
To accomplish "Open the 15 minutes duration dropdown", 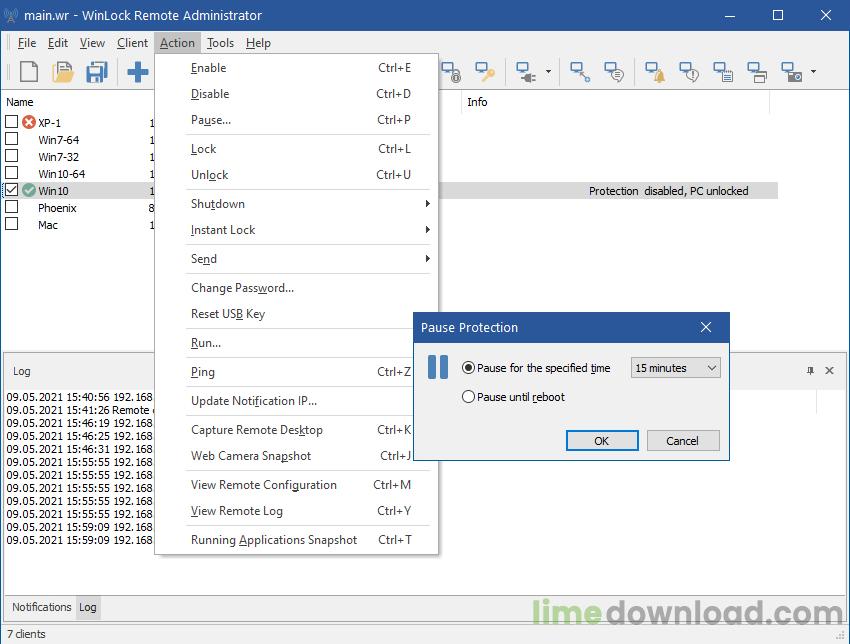I will pos(675,368).
